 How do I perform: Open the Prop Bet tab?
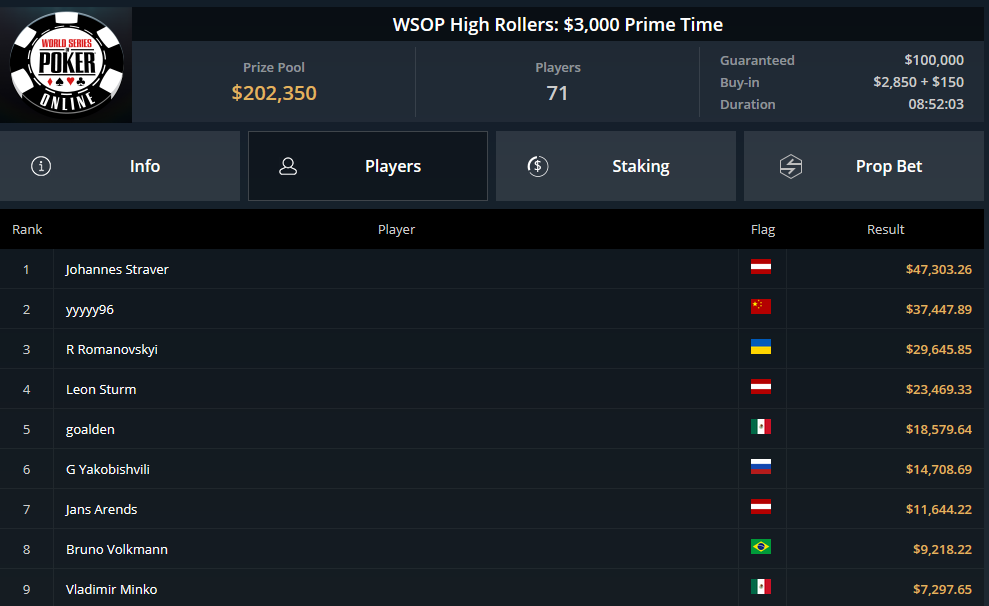[x=863, y=166]
